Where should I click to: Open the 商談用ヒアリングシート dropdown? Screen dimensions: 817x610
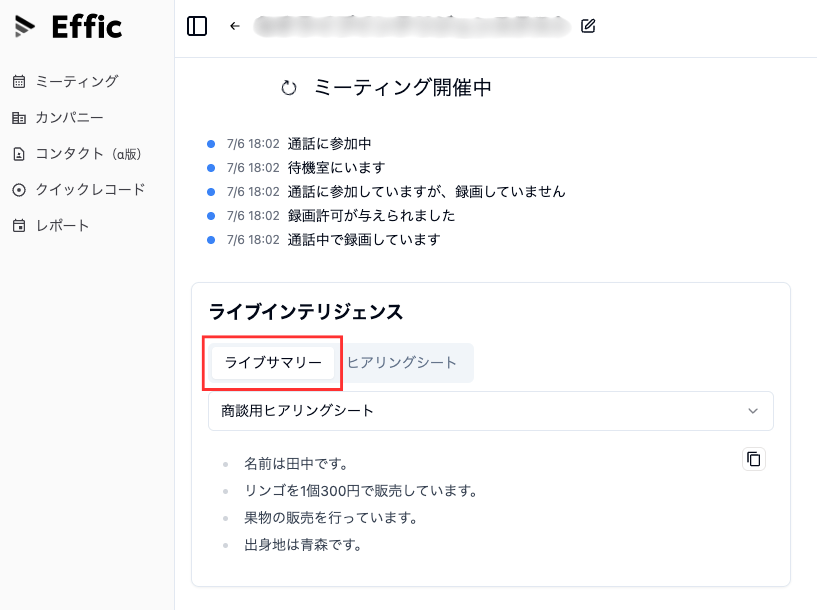click(491, 411)
